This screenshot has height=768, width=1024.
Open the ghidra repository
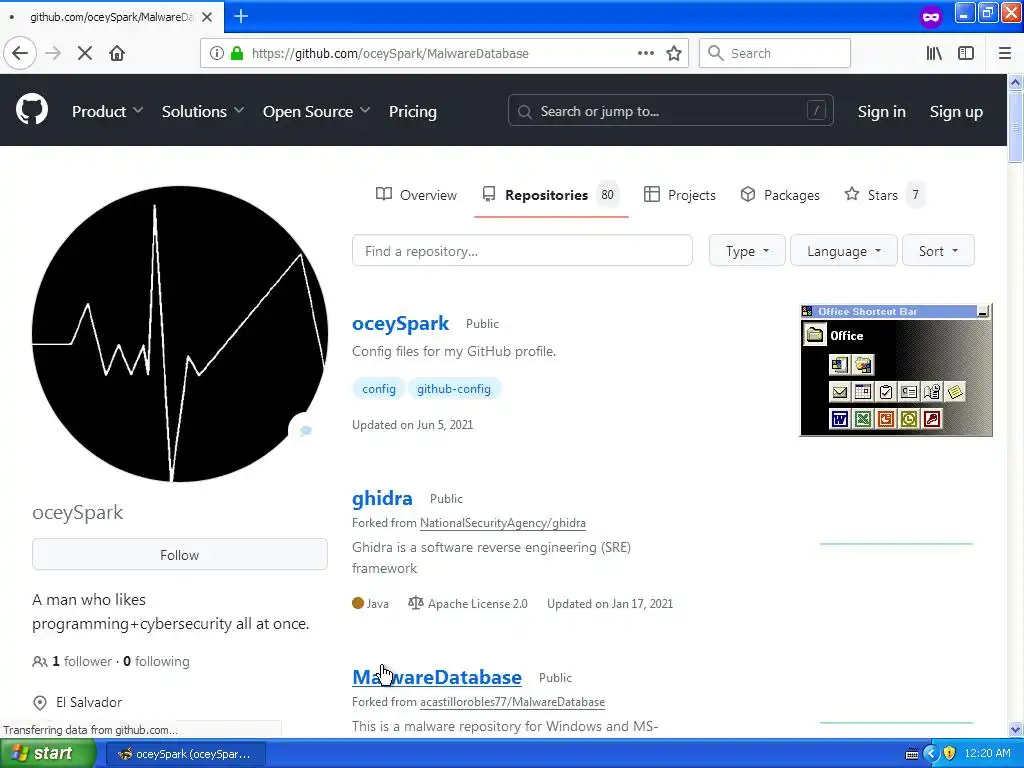tap(382, 498)
